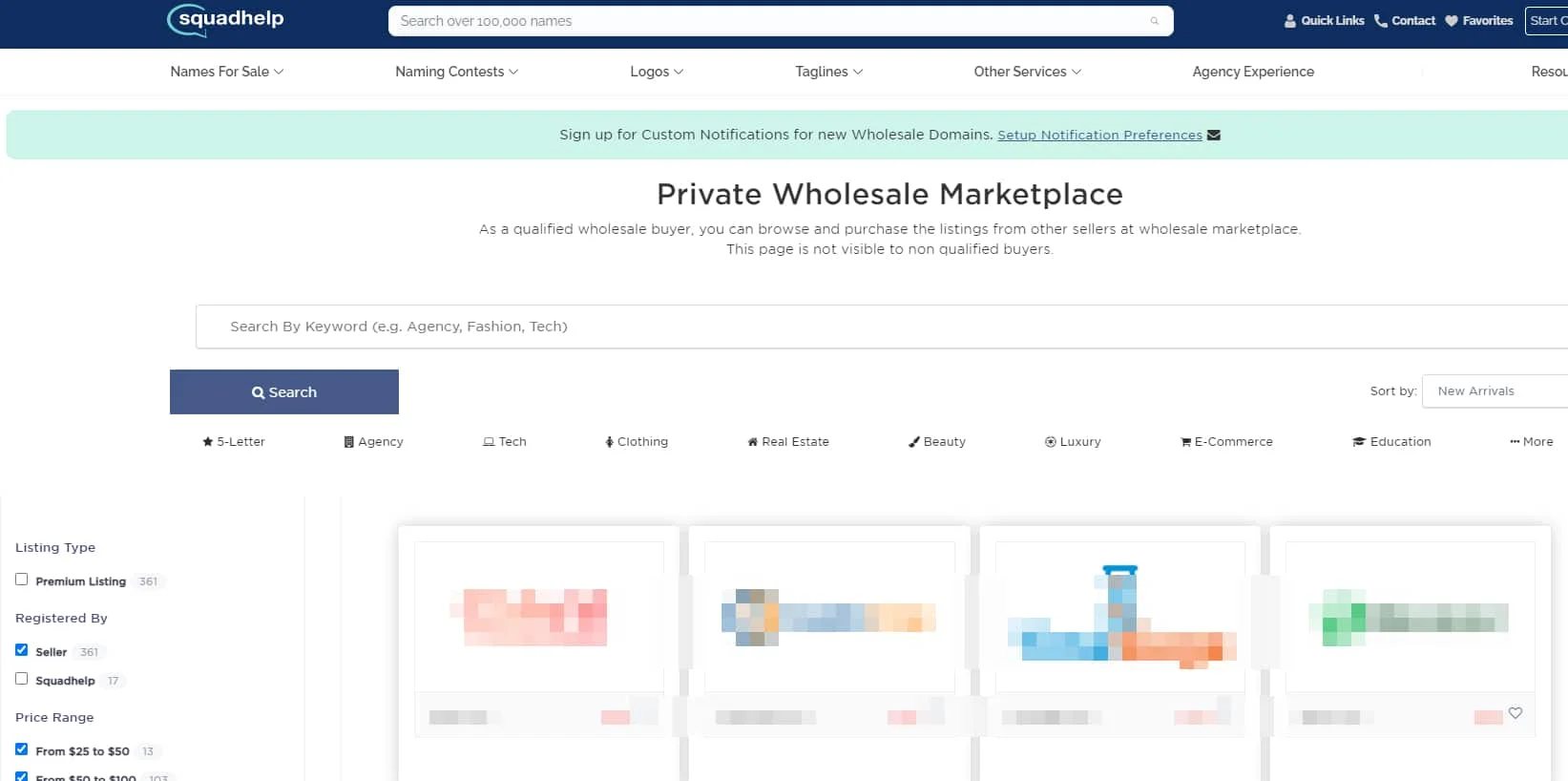The width and height of the screenshot is (1568, 781).
Task: Filter by Luxury category
Action: pyautogui.click(x=1073, y=442)
